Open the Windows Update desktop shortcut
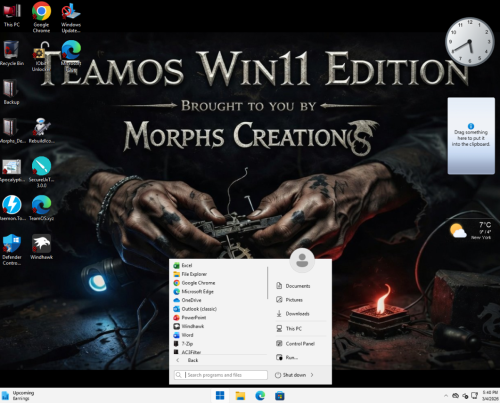Image resolution: width=500 pixels, height=403 pixels. [71, 17]
